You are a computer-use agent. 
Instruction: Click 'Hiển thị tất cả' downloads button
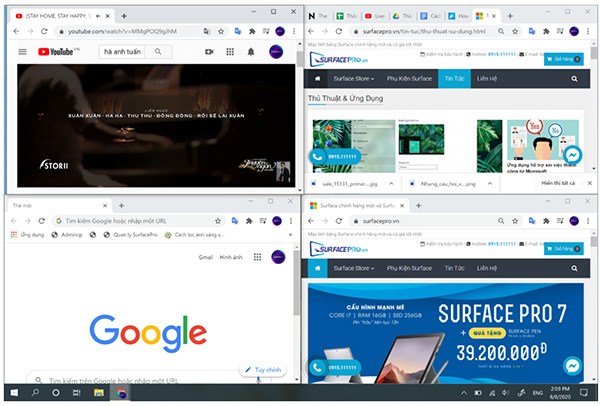tap(558, 183)
